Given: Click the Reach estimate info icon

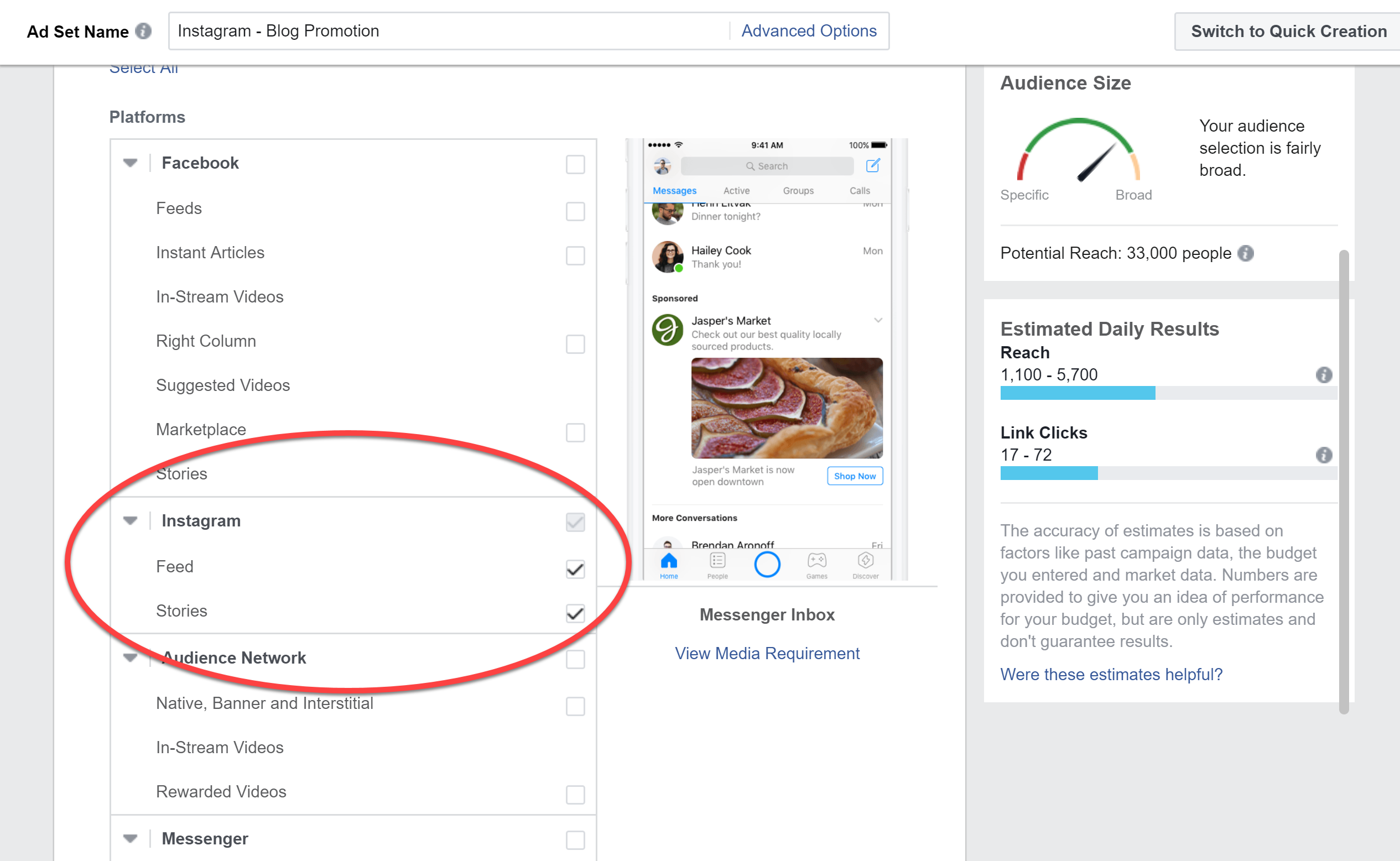Looking at the screenshot, I should click(1324, 375).
